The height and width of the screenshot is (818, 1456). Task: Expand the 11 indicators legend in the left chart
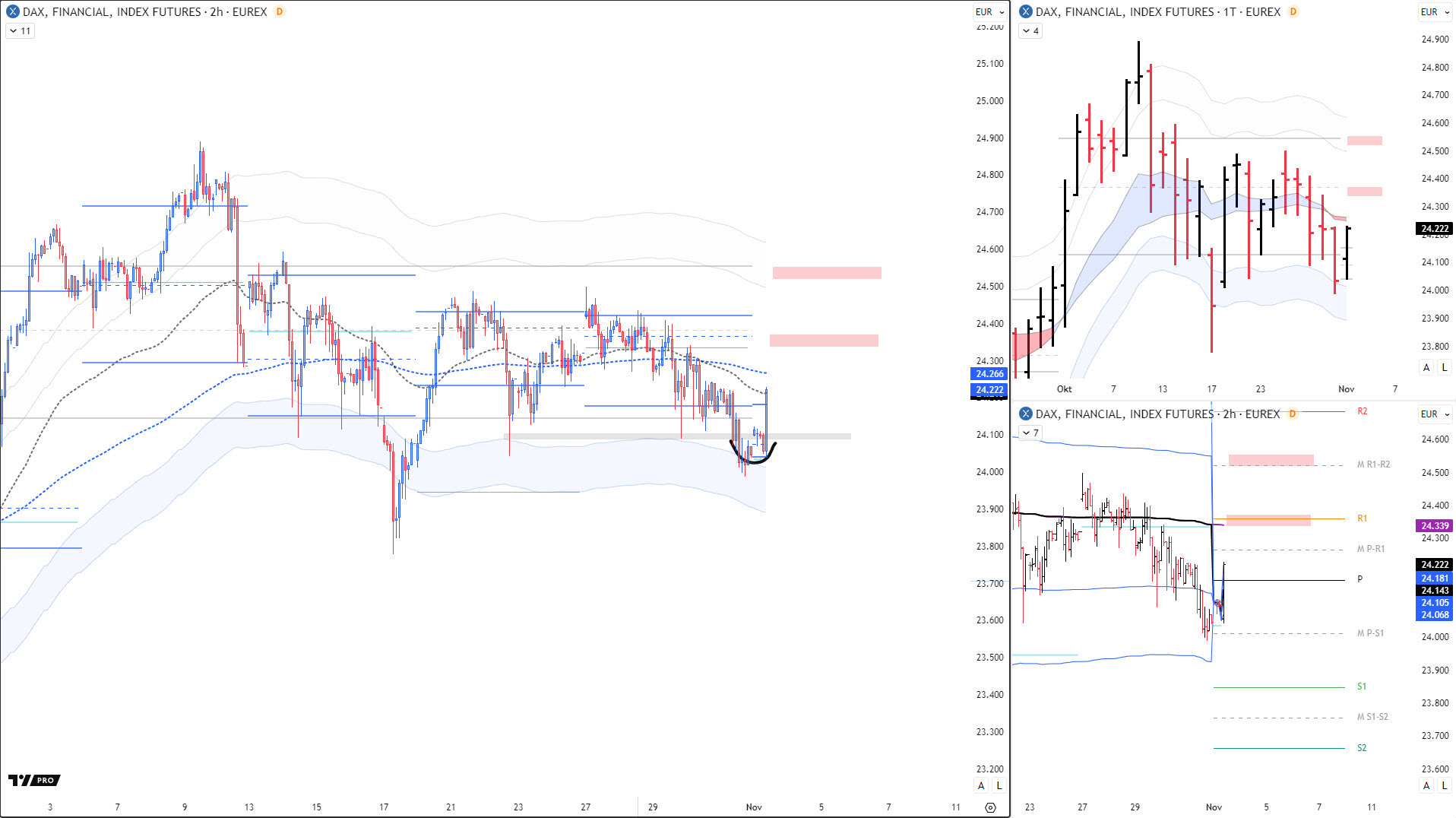(21, 31)
